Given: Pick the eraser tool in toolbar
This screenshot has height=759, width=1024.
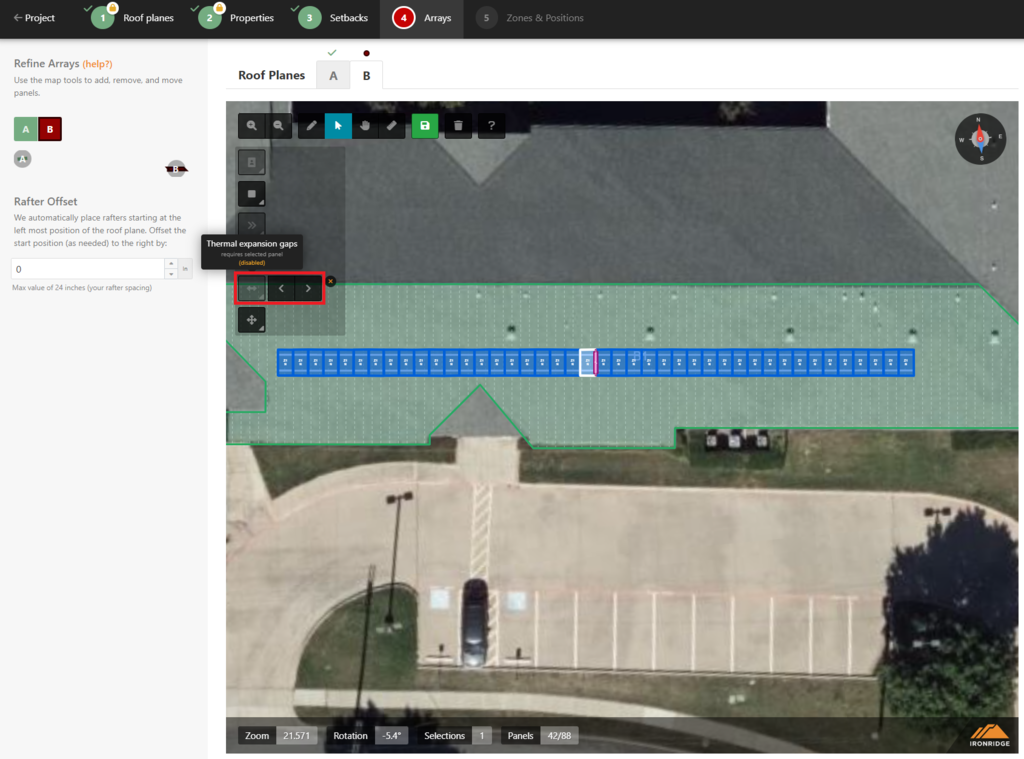Looking at the screenshot, I should 392,126.
